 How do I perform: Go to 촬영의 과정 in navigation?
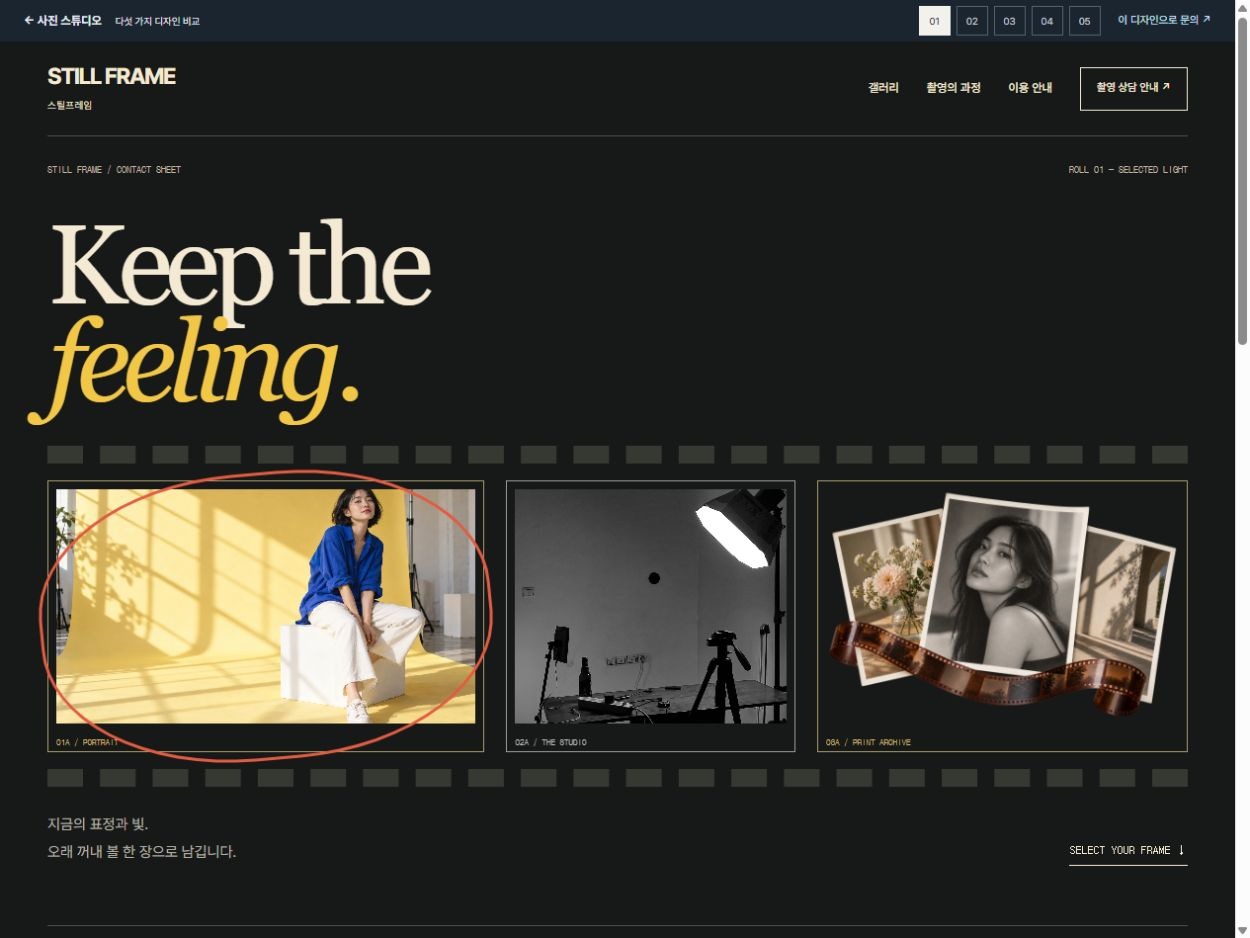click(x=953, y=88)
